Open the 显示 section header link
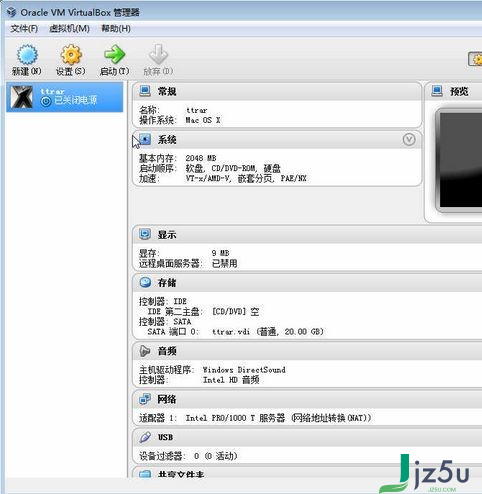482x494 pixels. [167, 235]
